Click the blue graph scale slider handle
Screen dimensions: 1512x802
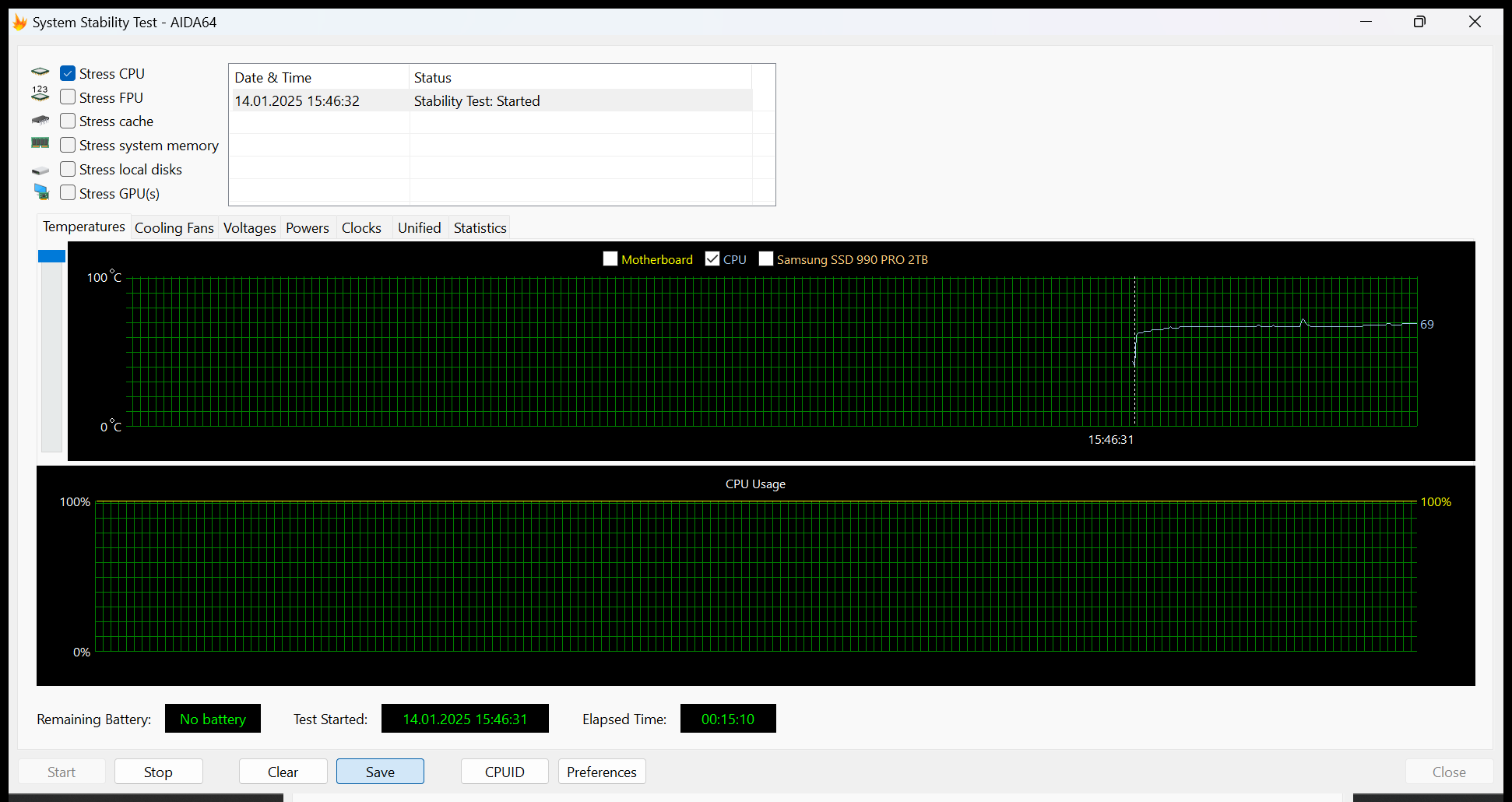[x=51, y=256]
